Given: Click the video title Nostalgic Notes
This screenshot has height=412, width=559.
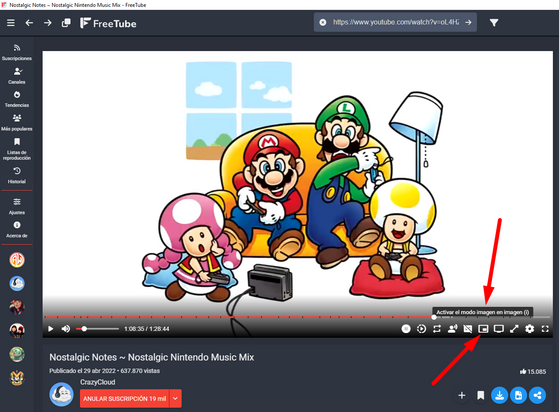Looking at the screenshot, I should tap(152, 357).
